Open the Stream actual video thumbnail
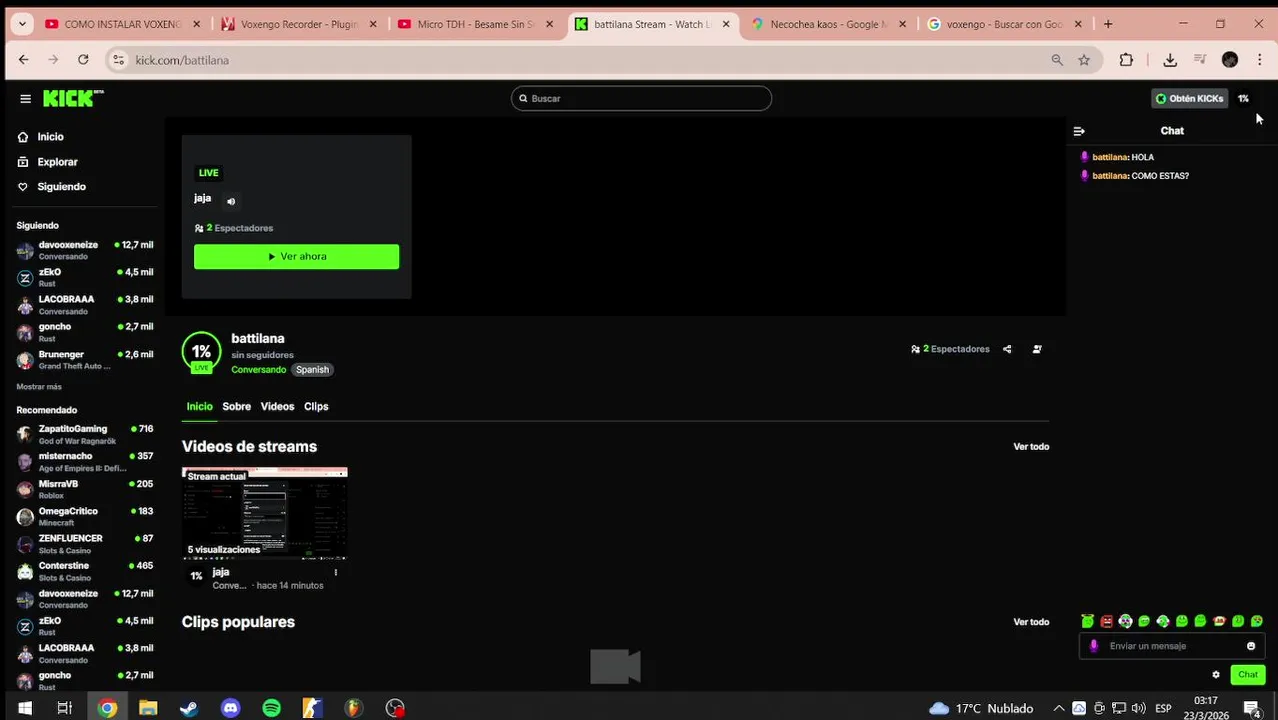Viewport: 1278px width, 720px height. [x=264, y=514]
